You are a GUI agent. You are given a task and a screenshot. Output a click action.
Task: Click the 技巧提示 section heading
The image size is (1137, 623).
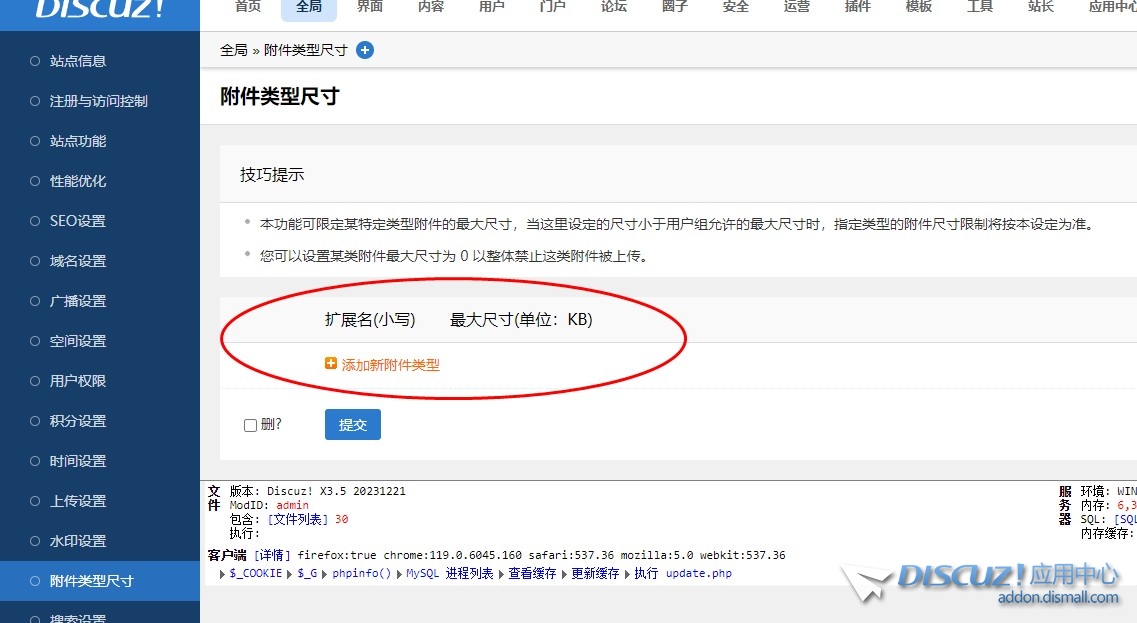coord(272,175)
